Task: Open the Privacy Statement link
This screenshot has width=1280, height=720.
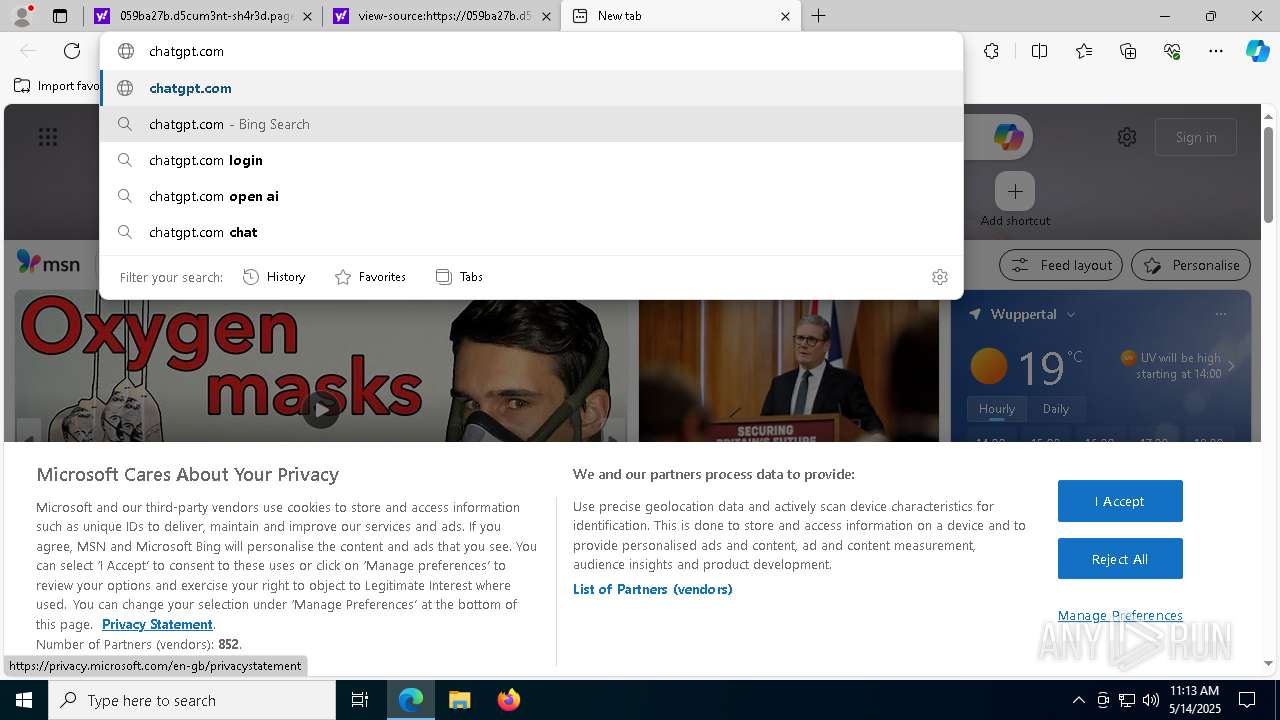Action: click(157, 624)
